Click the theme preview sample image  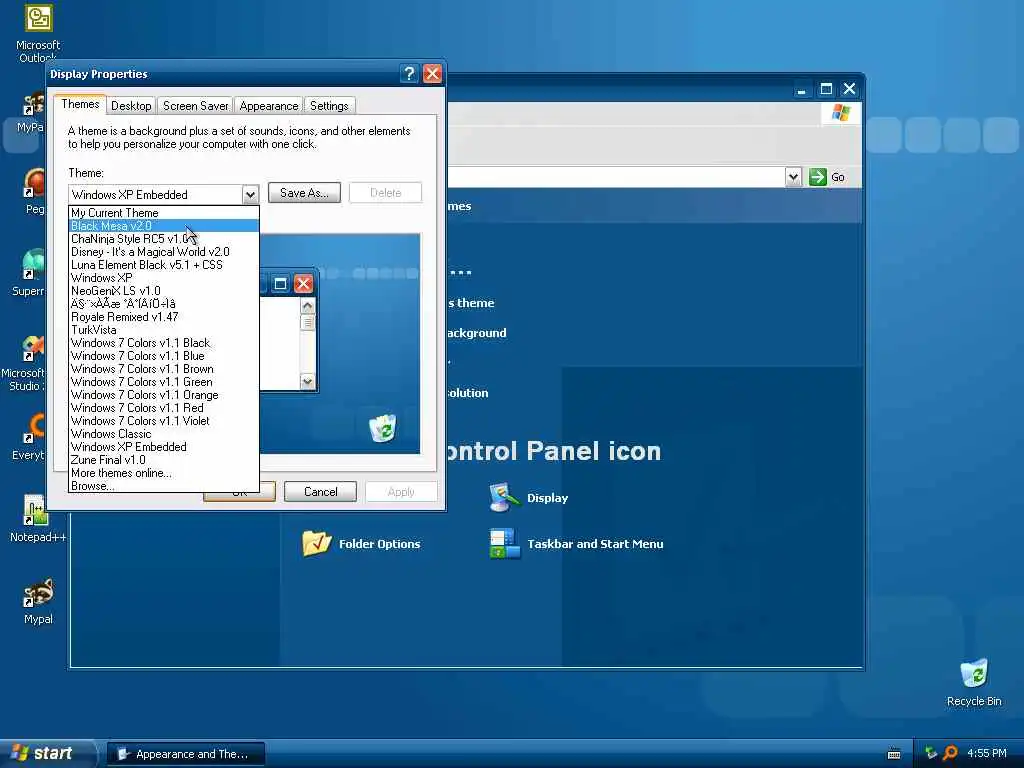(340, 344)
